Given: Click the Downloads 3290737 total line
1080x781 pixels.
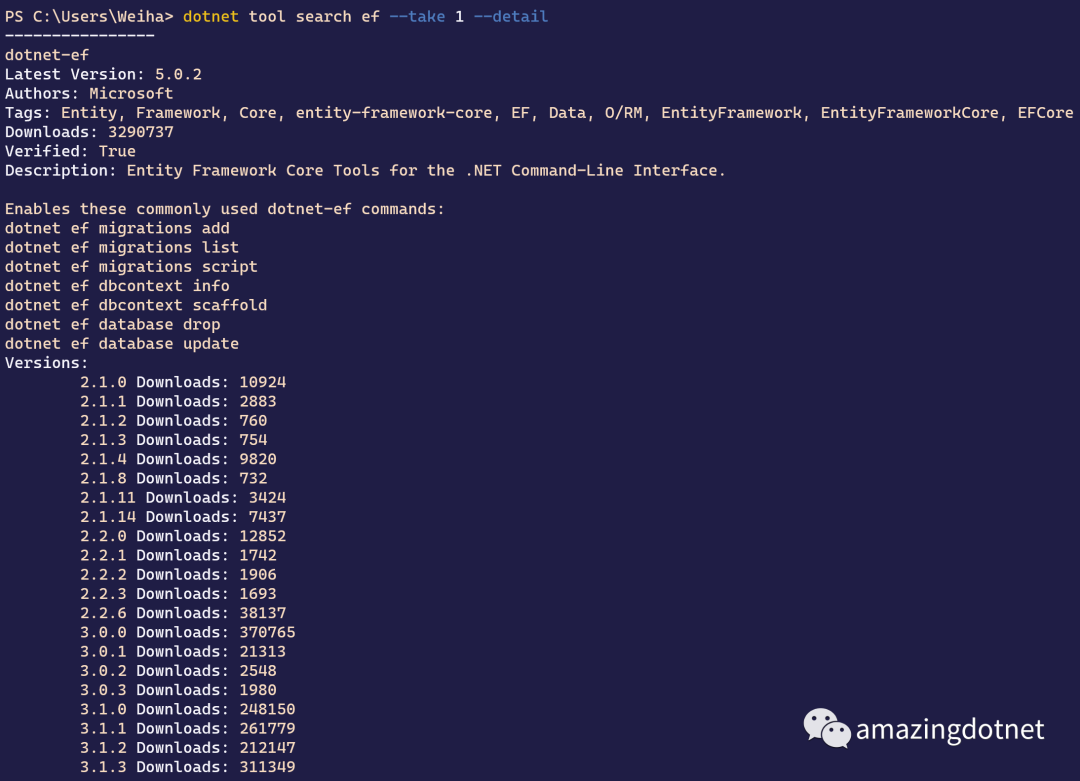Looking at the screenshot, I should [x=89, y=132].
